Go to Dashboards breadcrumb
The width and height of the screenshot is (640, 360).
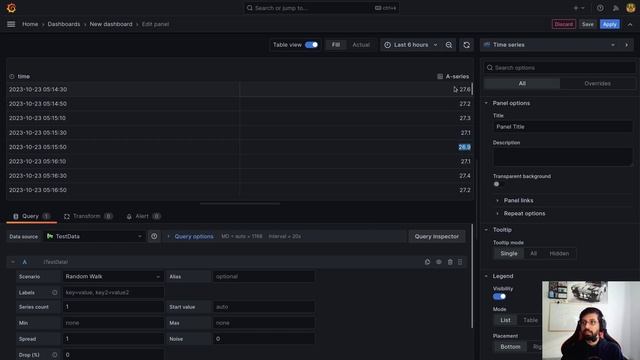[64, 24]
